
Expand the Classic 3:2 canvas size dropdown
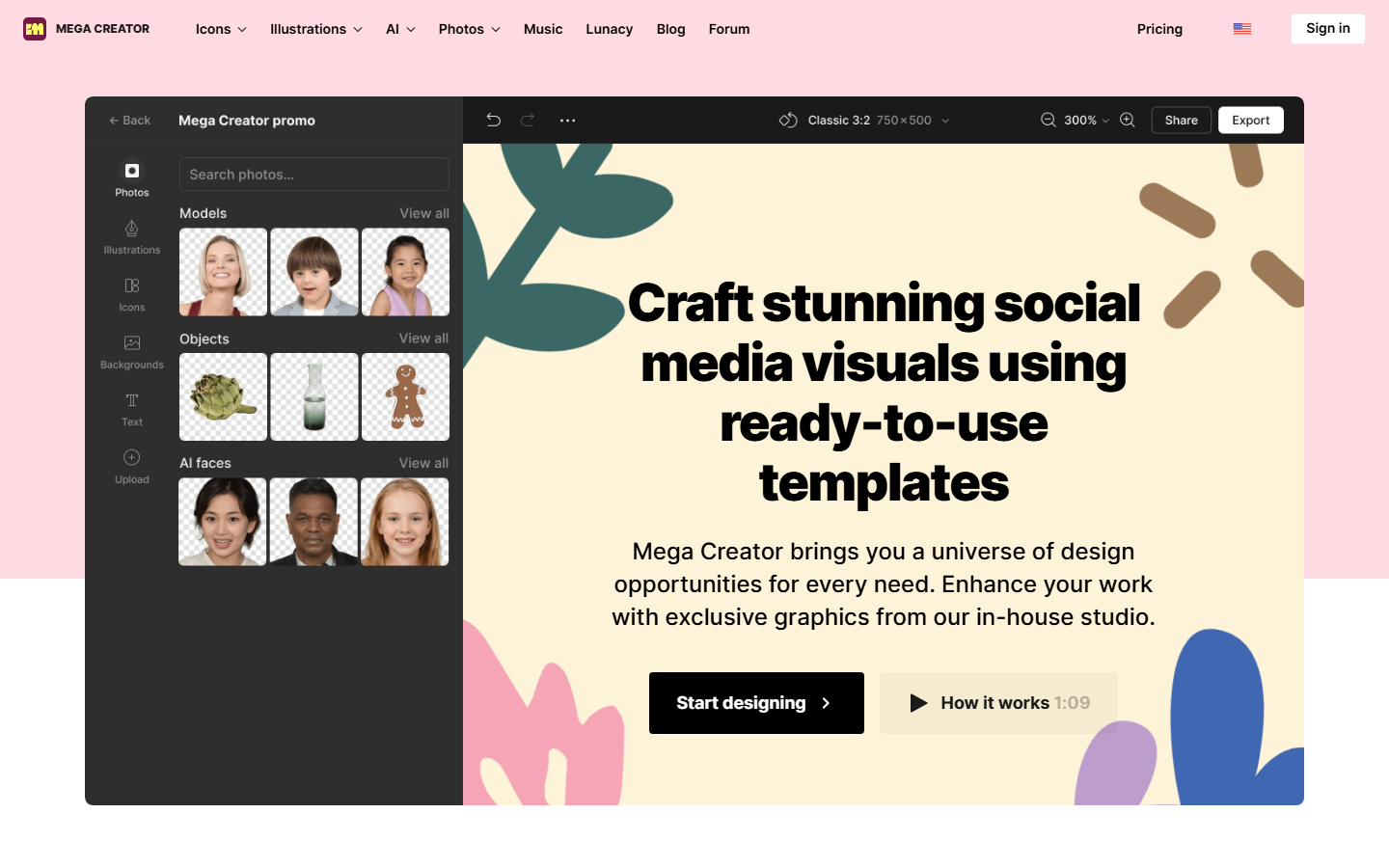pyautogui.click(x=864, y=121)
